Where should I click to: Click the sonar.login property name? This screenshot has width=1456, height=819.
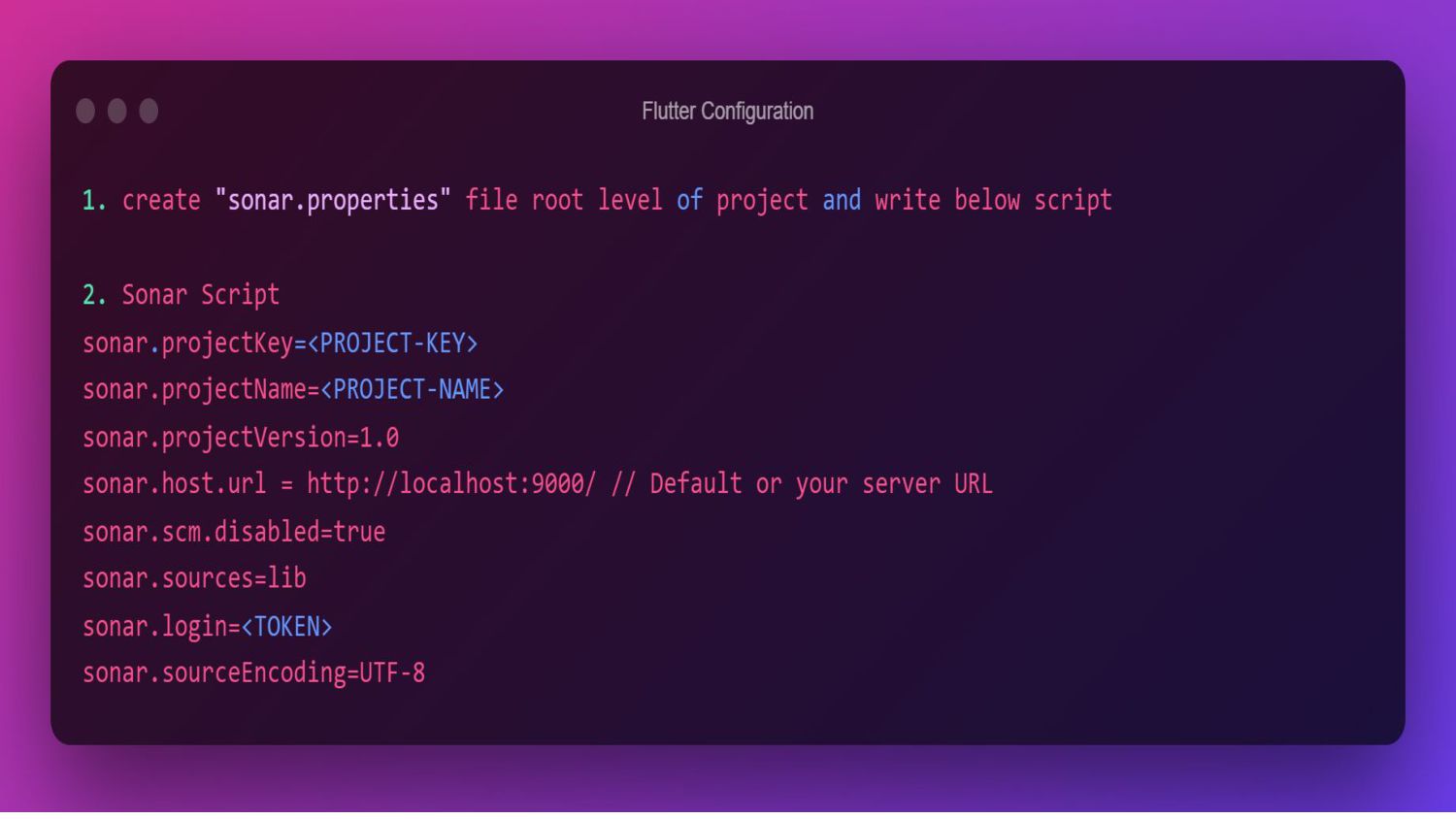[154, 627]
